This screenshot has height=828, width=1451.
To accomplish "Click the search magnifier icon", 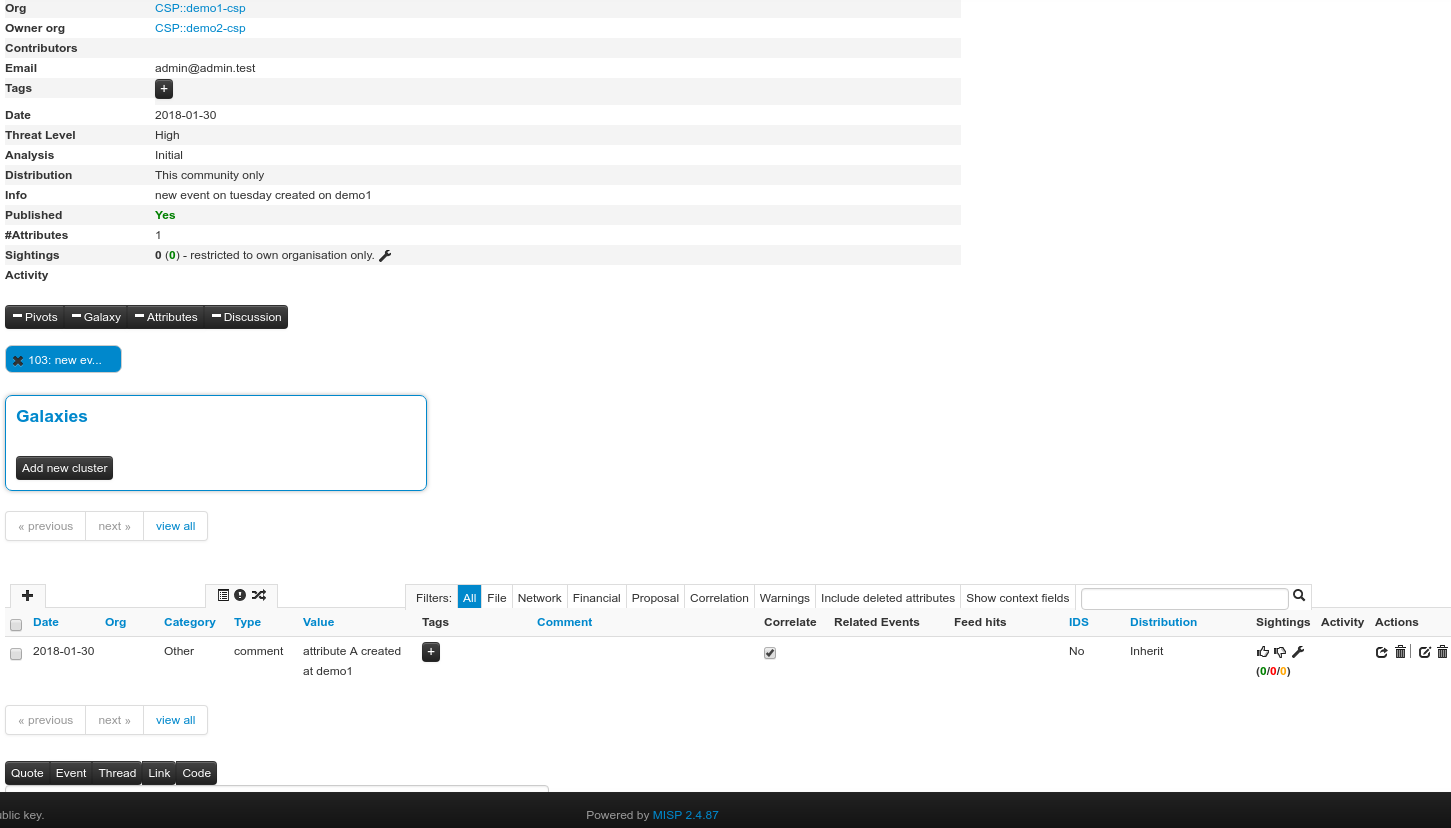I will 1299,596.
